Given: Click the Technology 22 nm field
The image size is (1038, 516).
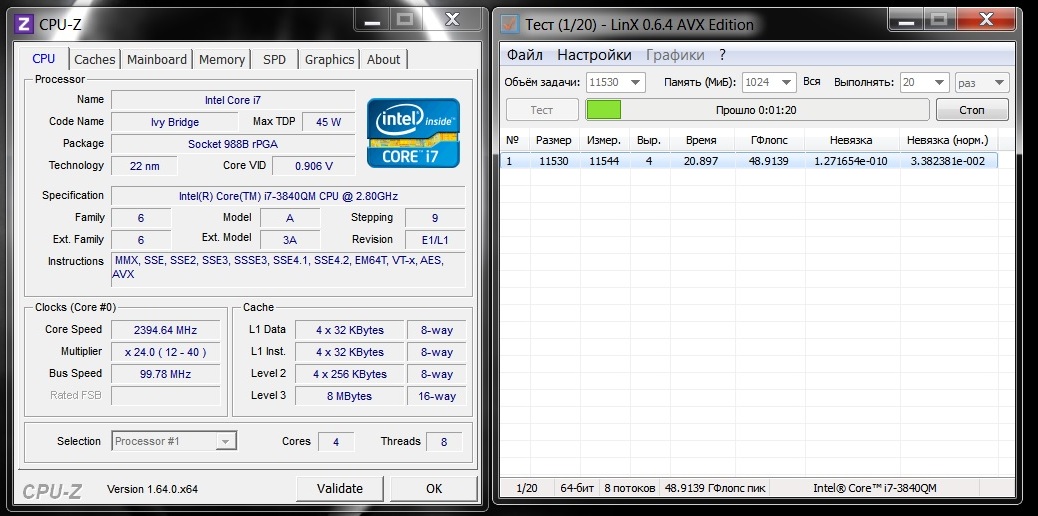Looking at the screenshot, I should click(144, 166).
